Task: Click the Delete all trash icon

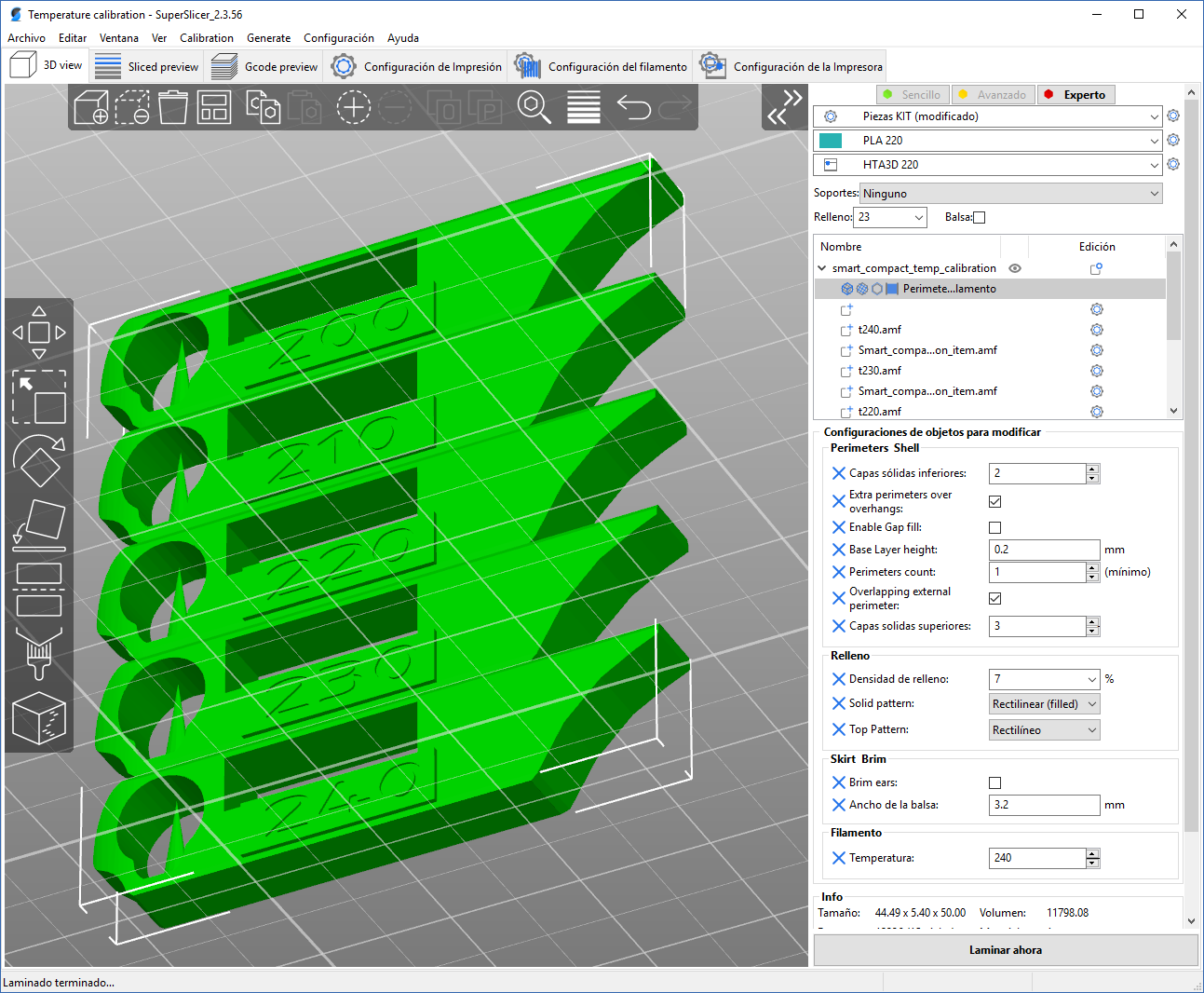Action: (173, 108)
